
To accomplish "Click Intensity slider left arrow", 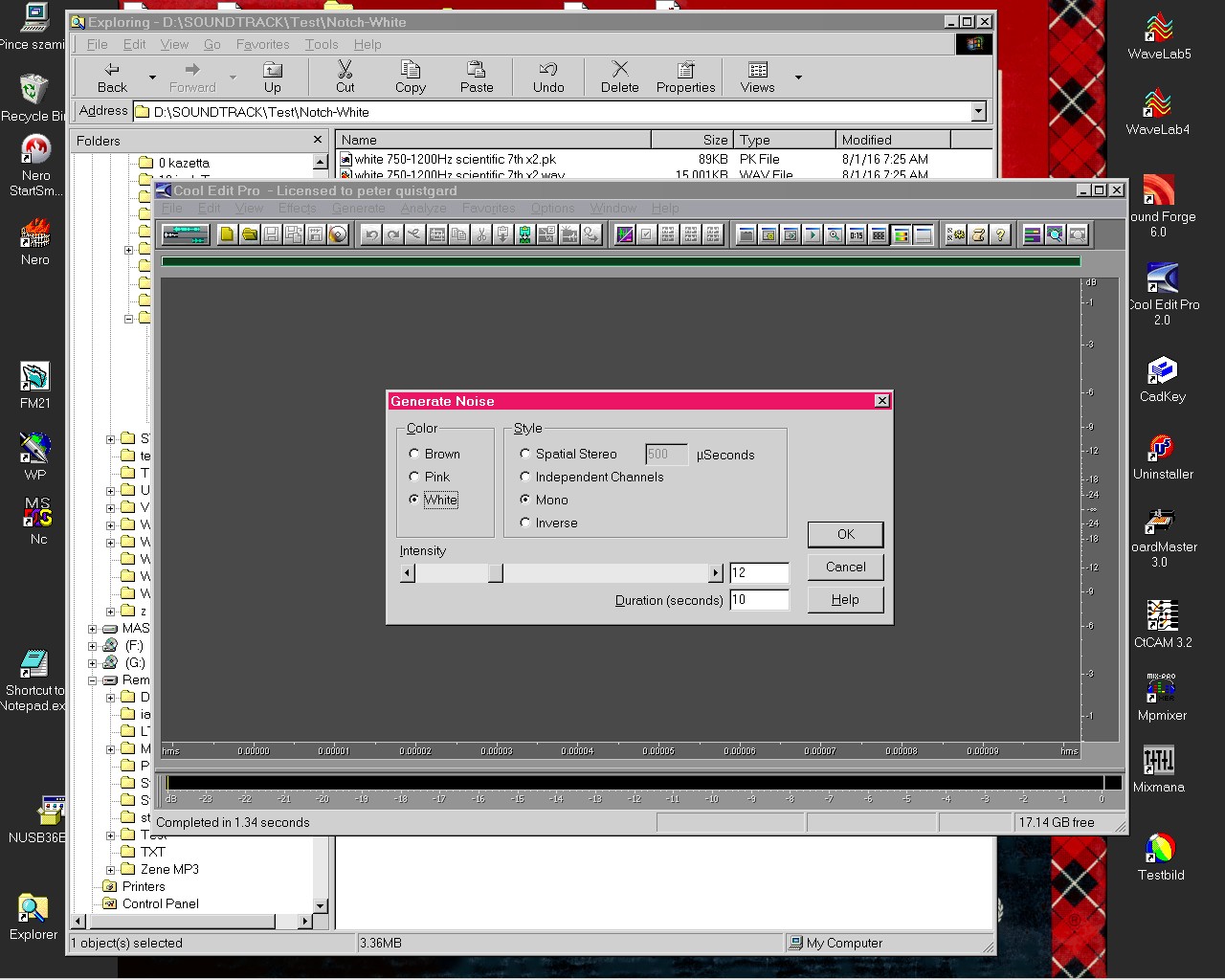I will tap(408, 572).
